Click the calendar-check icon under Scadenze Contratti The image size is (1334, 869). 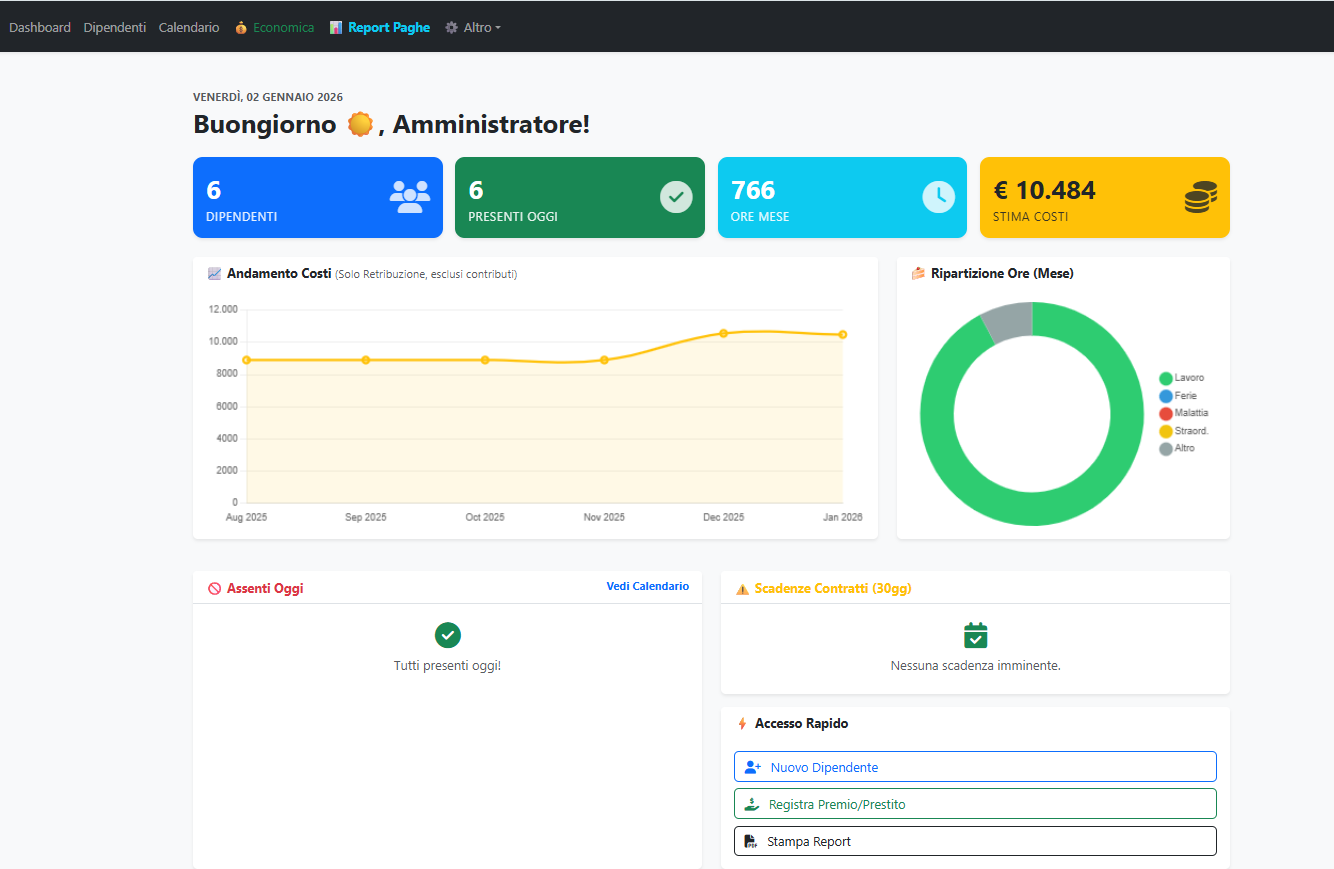[x=975, y=637]
